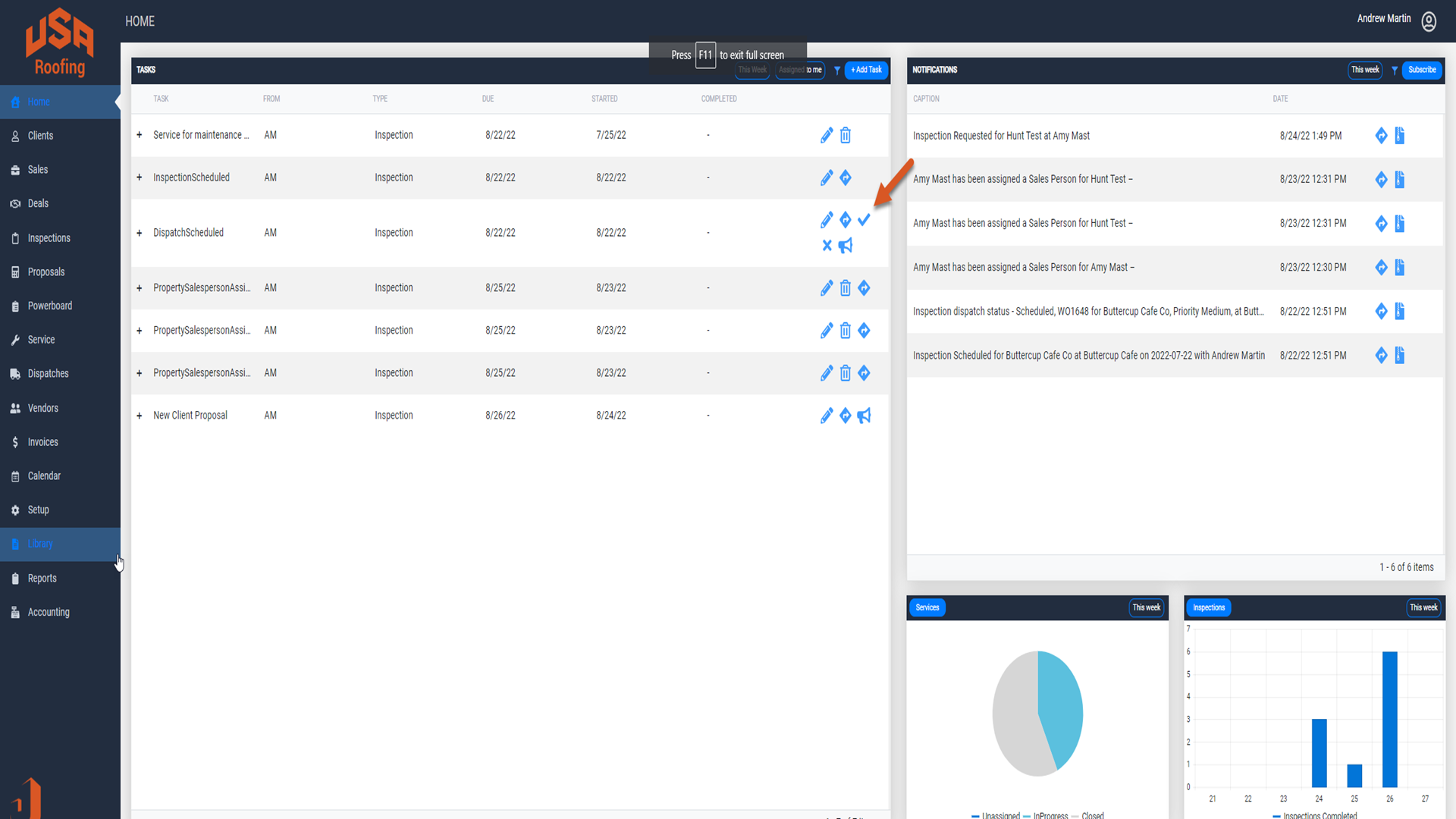Viewport: 1456px width, 819px height.
Task: Open Andrew Martin user profile icon
Action: point(1429,21)
